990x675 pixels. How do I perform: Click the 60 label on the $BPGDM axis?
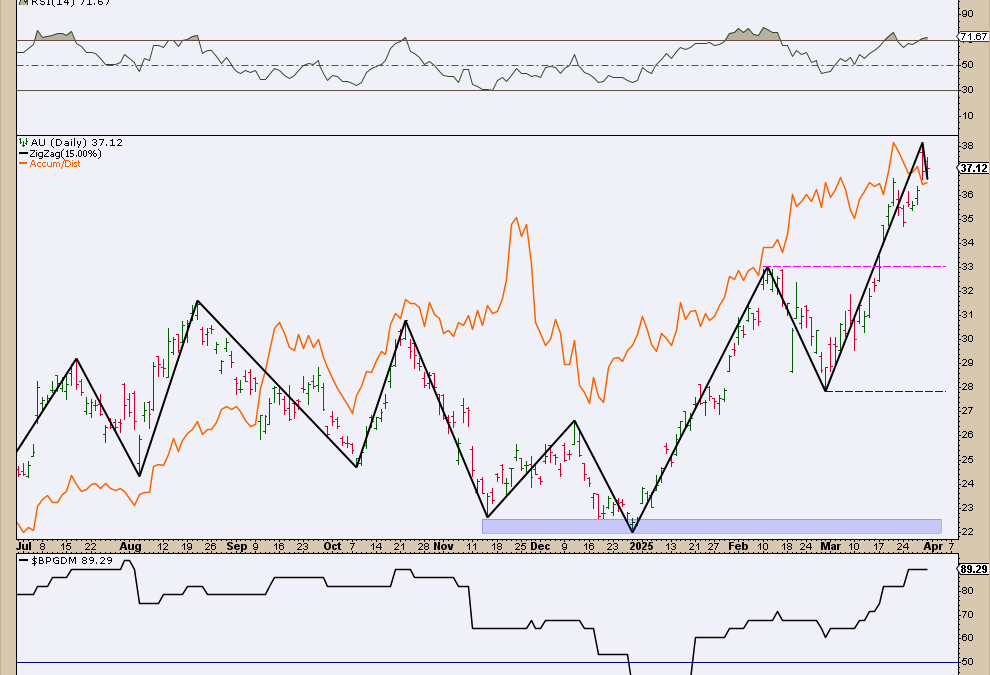[x=967, y=638]
